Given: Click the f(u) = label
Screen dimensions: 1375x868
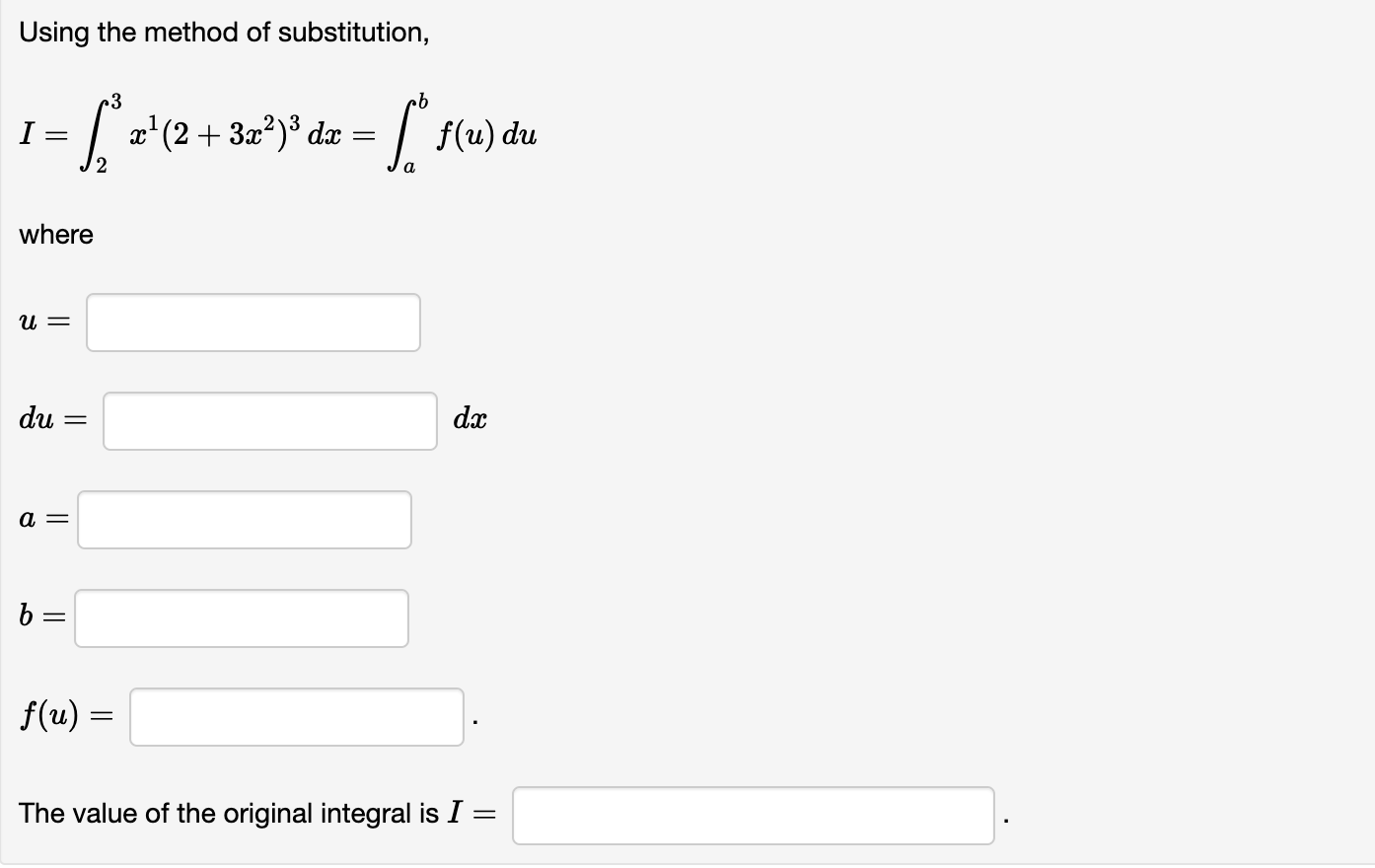Looking at the screenshot, I should [x=66, y=716].
